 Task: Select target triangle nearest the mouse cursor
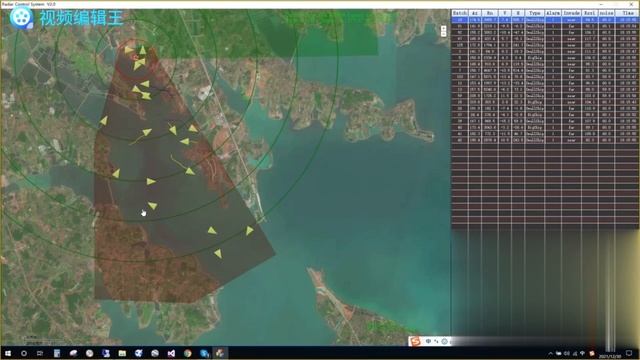click(153, 205)
